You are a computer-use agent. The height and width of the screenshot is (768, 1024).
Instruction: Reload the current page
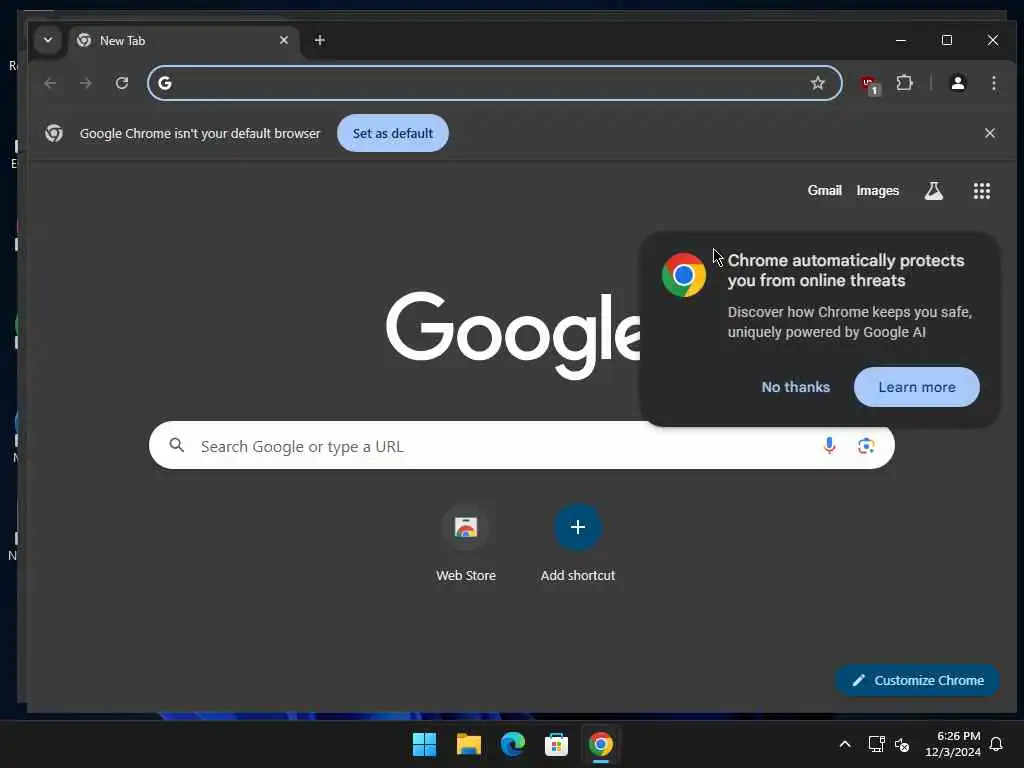click(122, 83)
